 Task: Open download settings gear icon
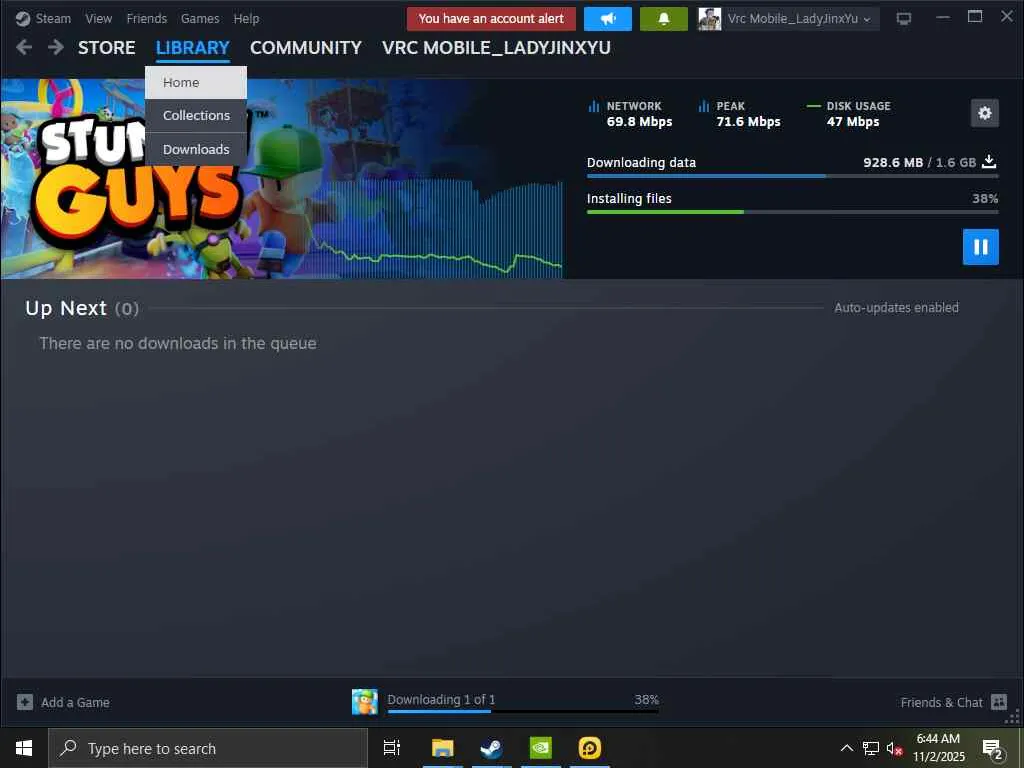(984, 113)
